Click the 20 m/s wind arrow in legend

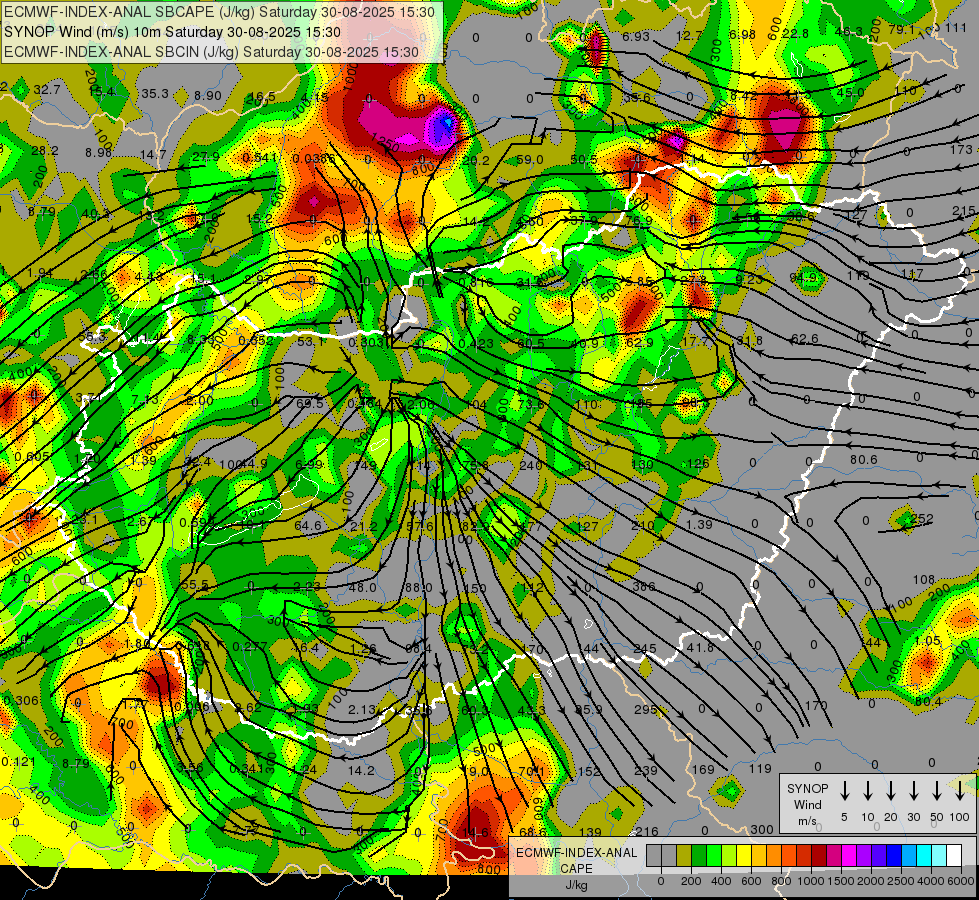pos(891,791)
